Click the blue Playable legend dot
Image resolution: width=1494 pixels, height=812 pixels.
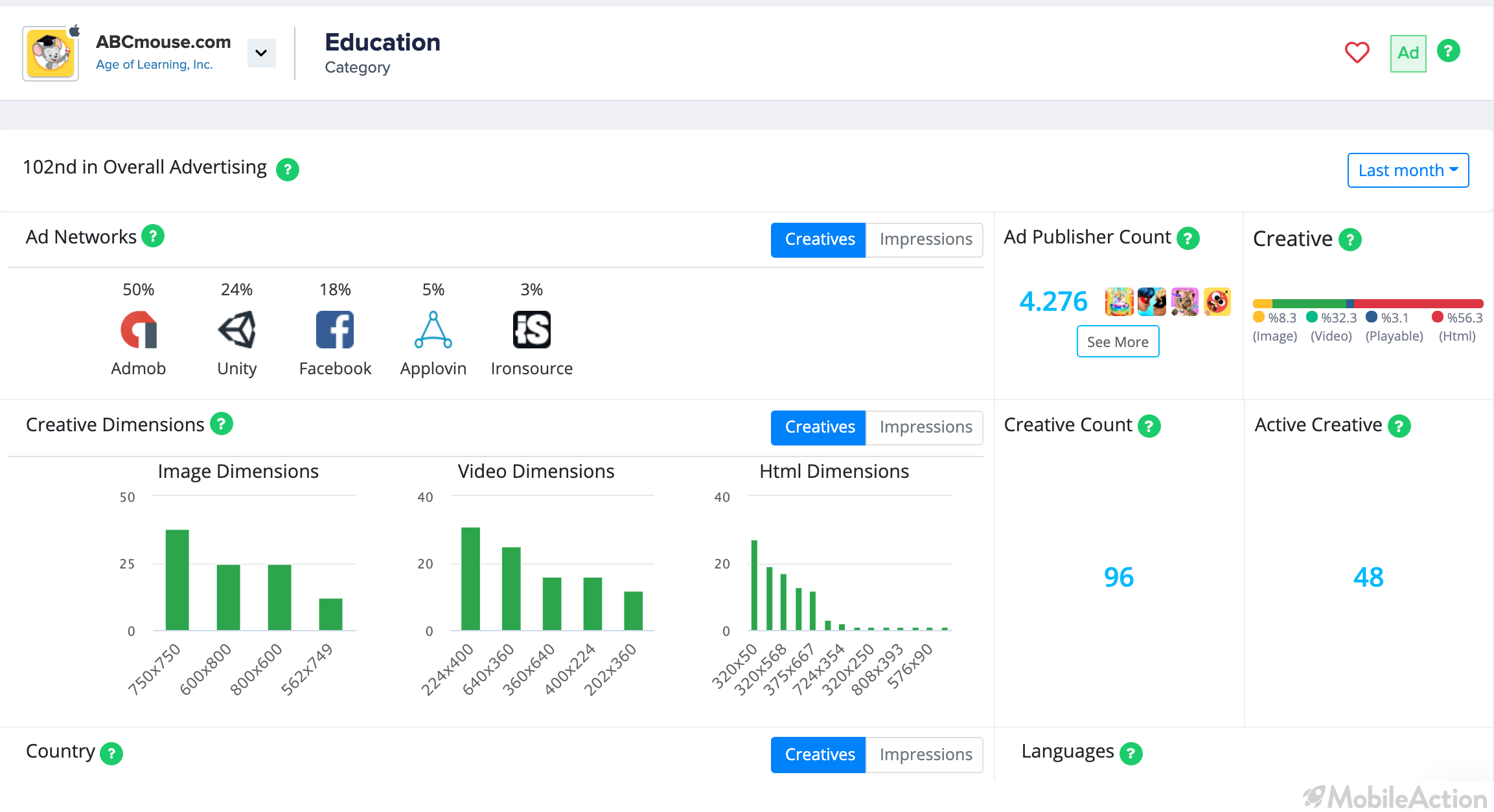click(x=1372, y=317)
